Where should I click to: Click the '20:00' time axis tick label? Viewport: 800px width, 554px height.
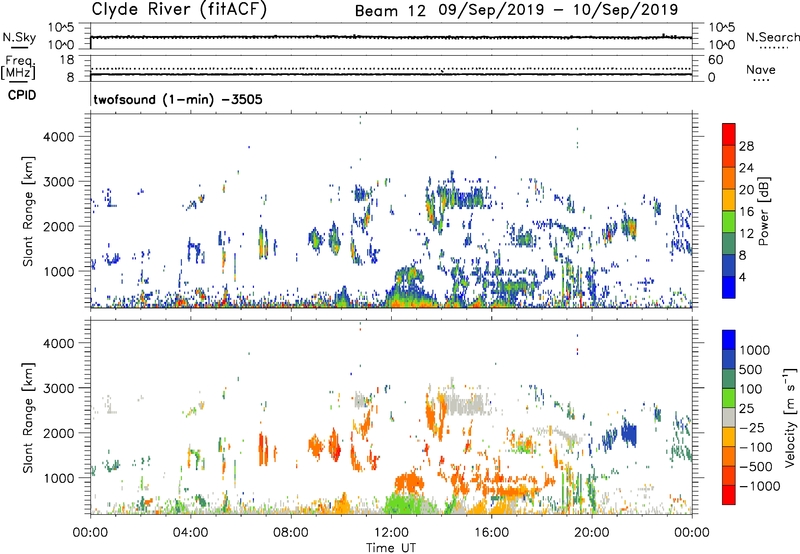coord(592,533)
